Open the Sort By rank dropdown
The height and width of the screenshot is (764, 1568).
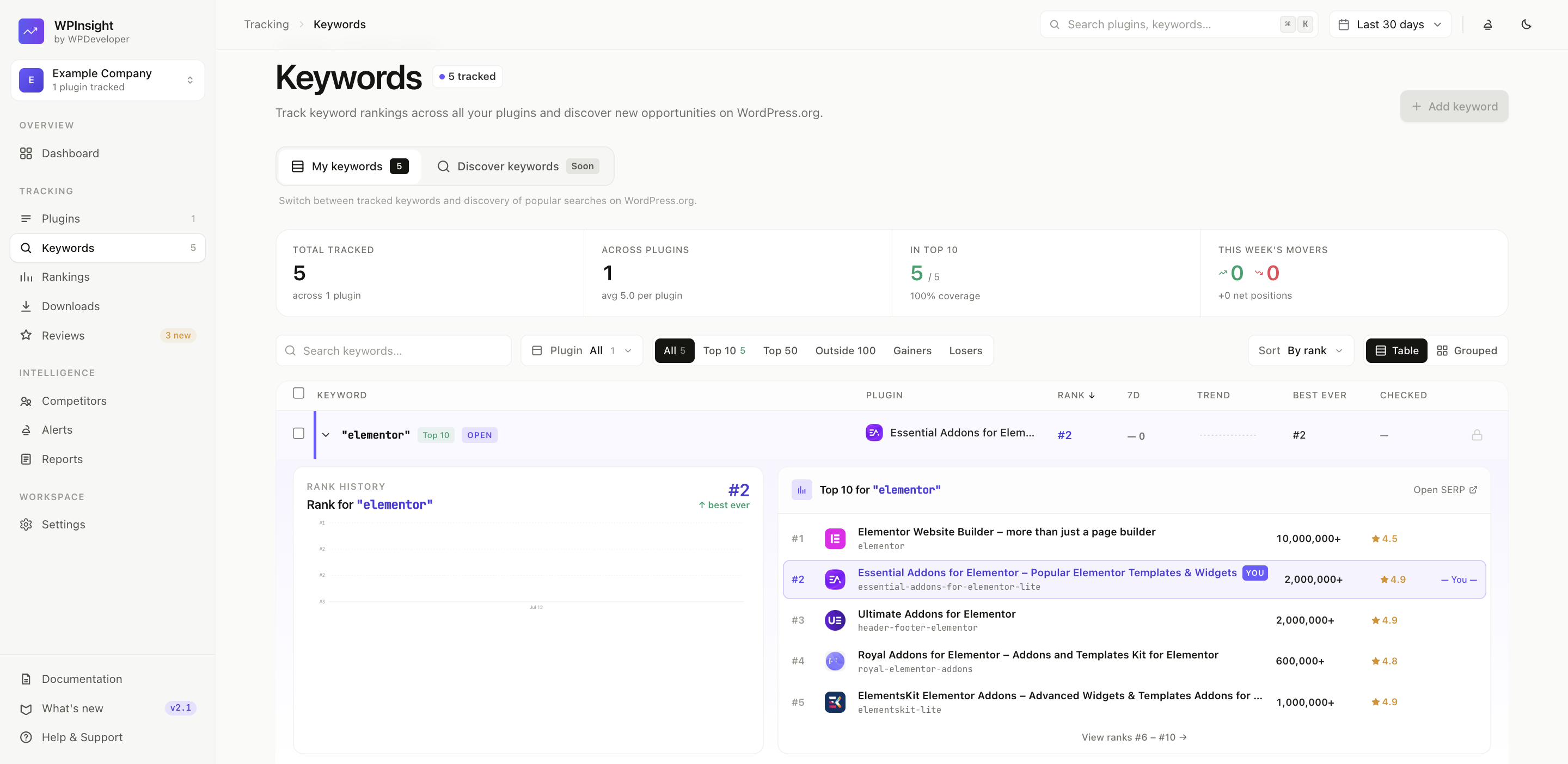point(1301,351)
